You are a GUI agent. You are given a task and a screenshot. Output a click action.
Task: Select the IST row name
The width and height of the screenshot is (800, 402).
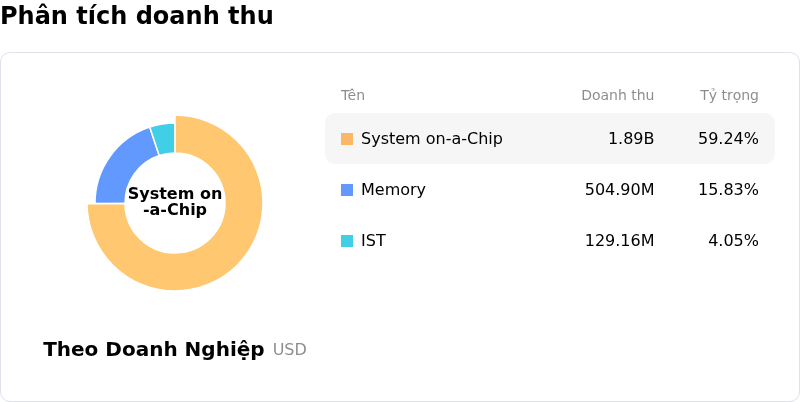coord(373,241)
